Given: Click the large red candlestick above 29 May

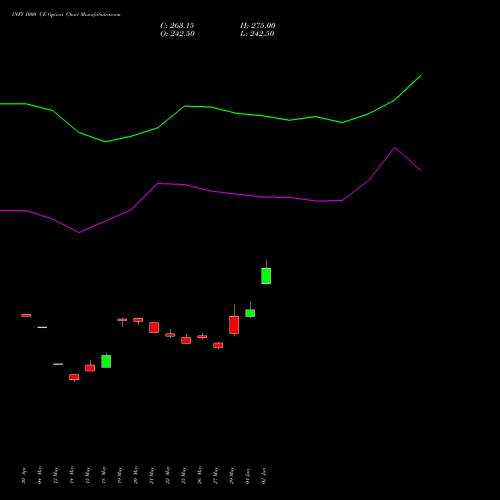Looking at the screenshot, I should click(234, 325).
